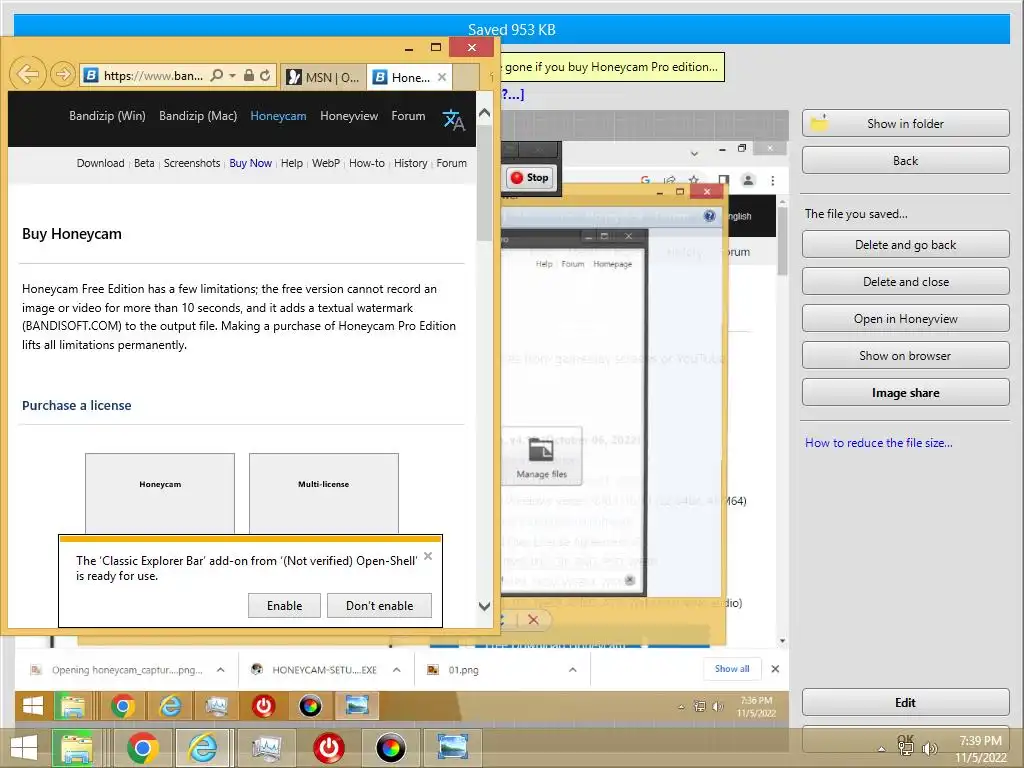Open Bandizip (Win) in site navigation
This screenshot has width=1024, height=768.
point(107,116)
